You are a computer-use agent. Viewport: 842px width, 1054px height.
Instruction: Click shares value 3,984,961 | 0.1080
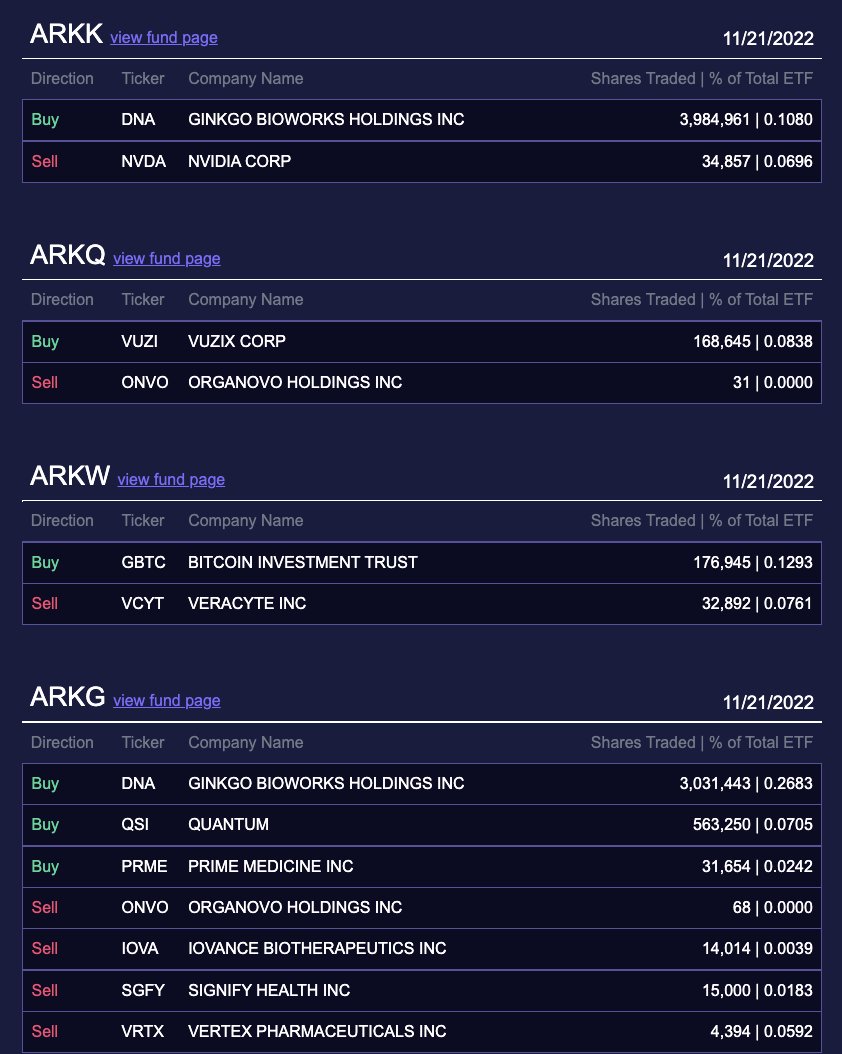[x=746, y=120]
